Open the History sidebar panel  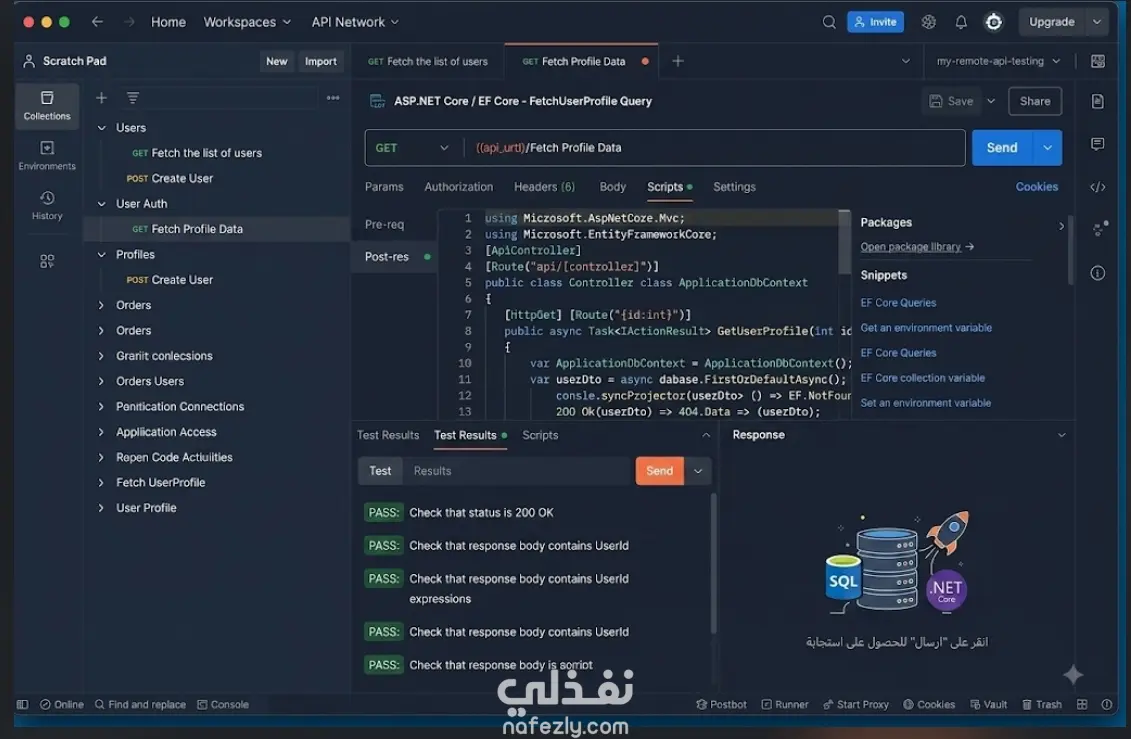[47, 205]
